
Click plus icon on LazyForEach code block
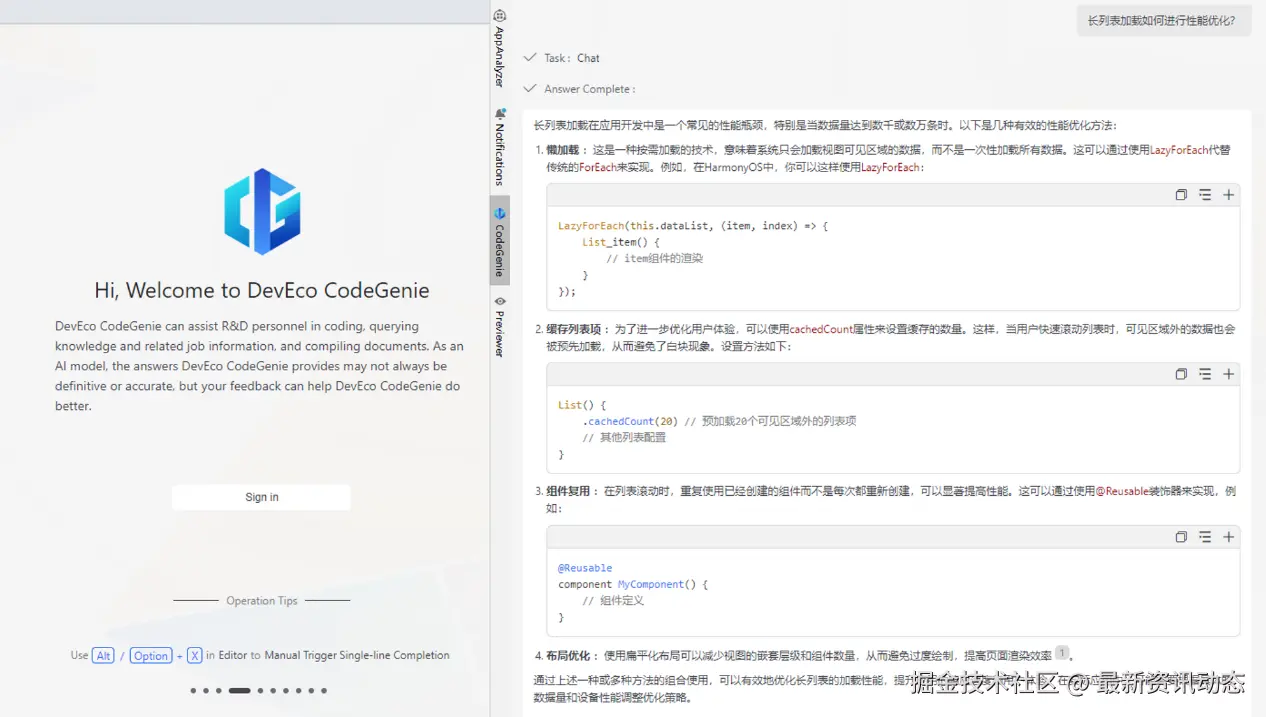(x=1229, y=195)
